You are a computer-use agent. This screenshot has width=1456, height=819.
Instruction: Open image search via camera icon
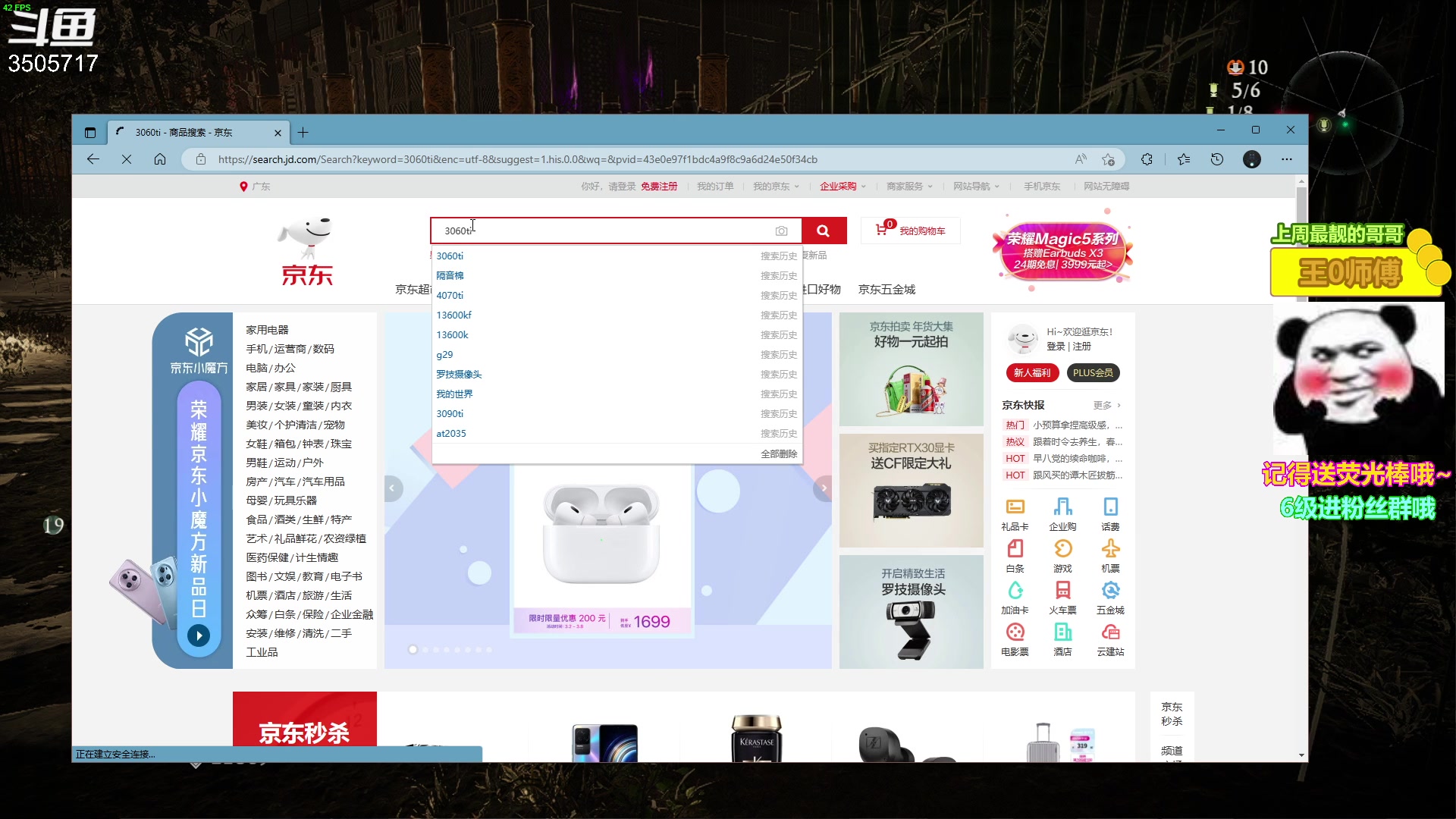(782, 231)
